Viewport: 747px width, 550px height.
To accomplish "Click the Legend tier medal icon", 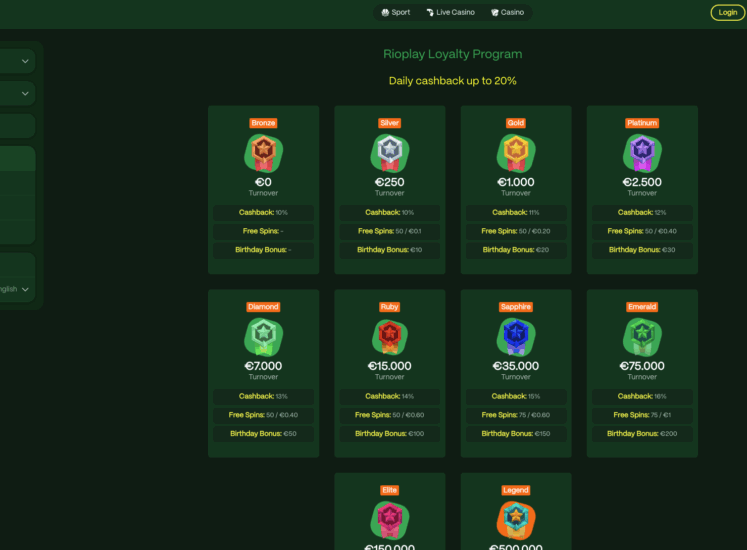I will pos(516,520).
